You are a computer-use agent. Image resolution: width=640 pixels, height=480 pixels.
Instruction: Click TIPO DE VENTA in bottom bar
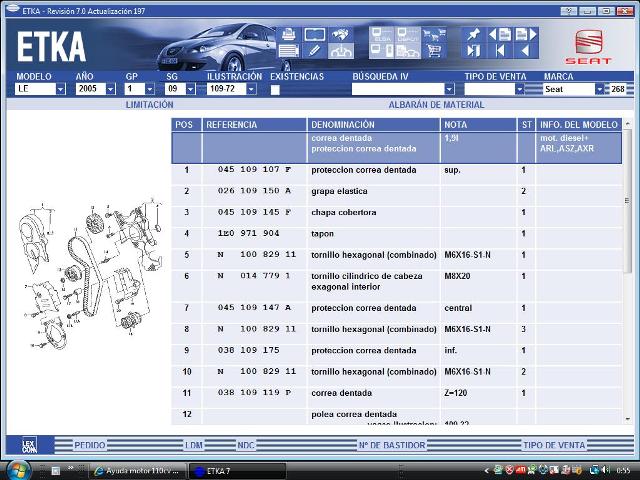click(554, 445)
